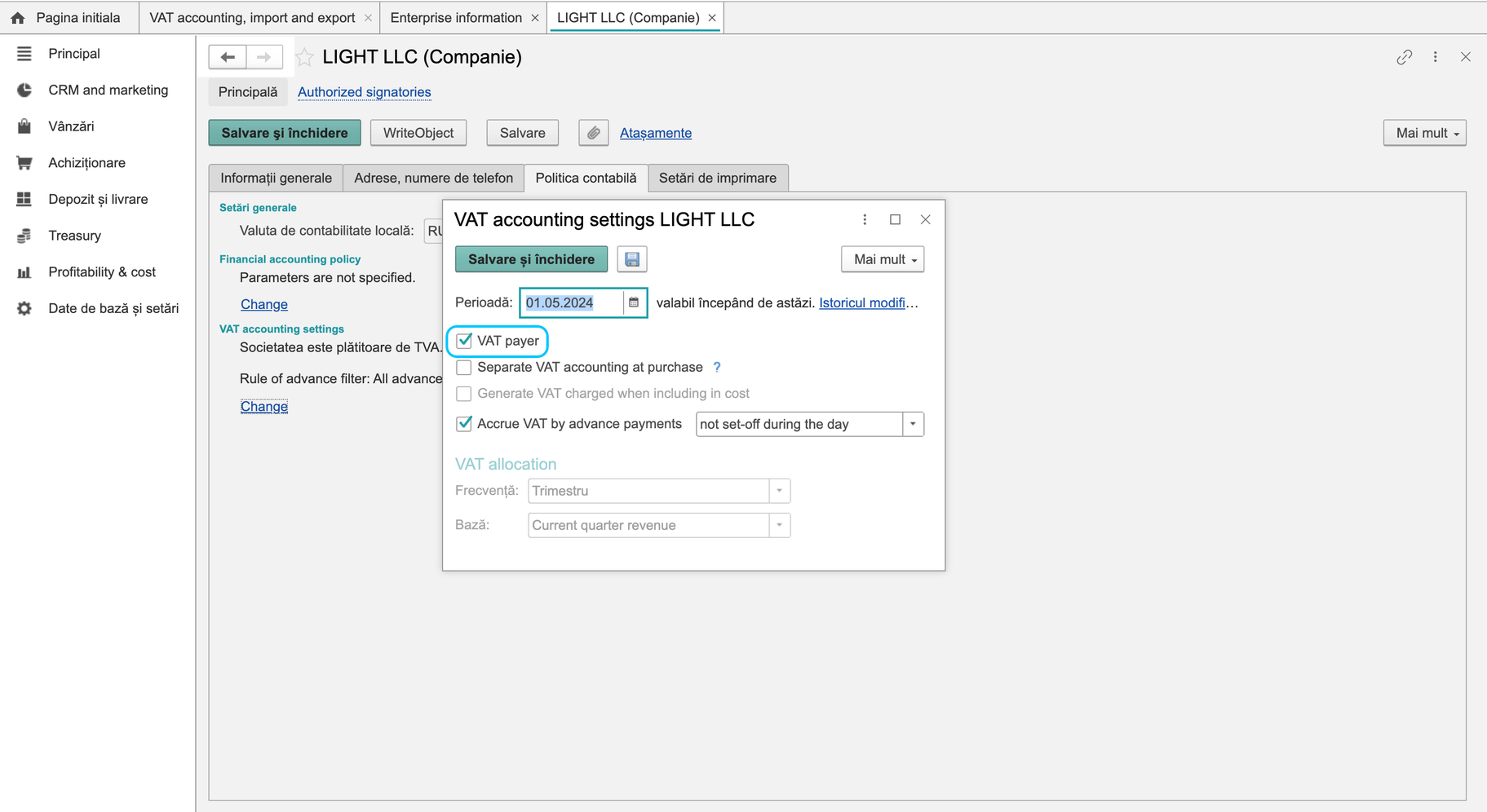
Task: Open the calendar picker for Perioadă
Action: click(x=634, y=302)
